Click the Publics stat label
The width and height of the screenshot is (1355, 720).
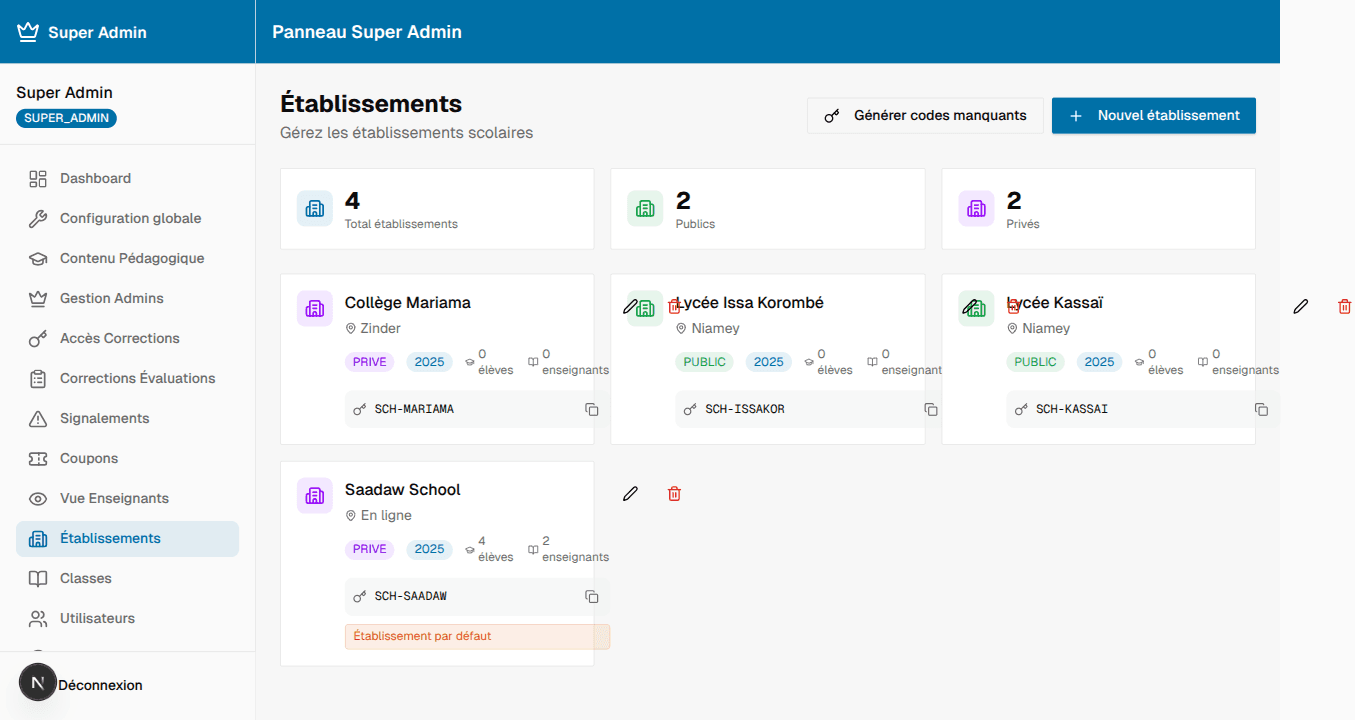coord(695,225)
